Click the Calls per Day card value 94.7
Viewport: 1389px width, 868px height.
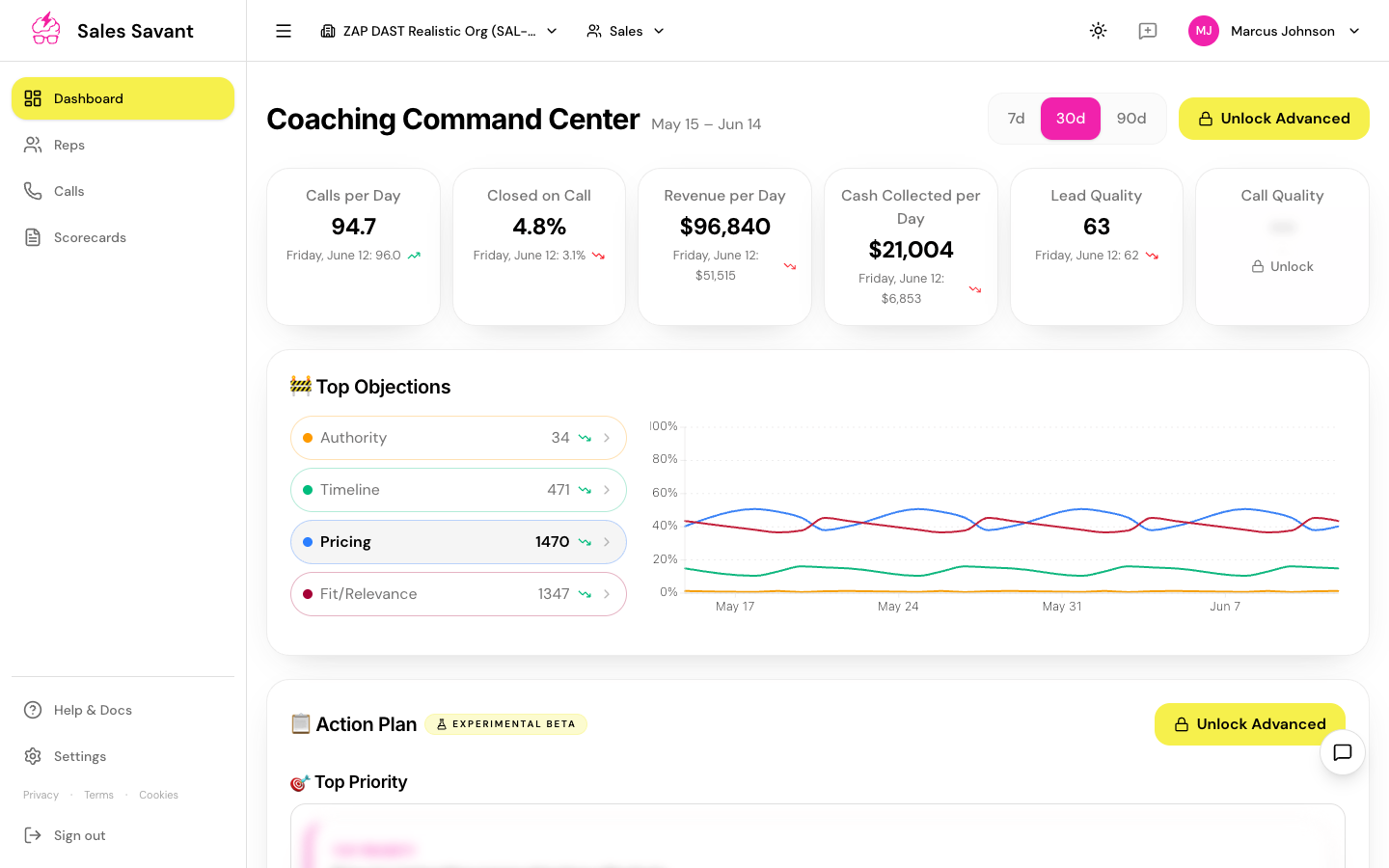pos(353,227)
